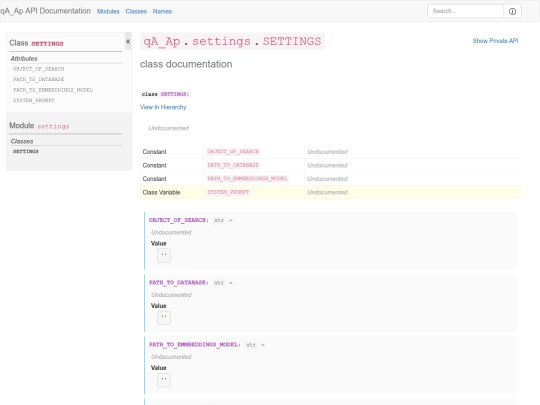
Task: Go to the qA_Ap API Documentation home
Action: click(x=45, y=11)
